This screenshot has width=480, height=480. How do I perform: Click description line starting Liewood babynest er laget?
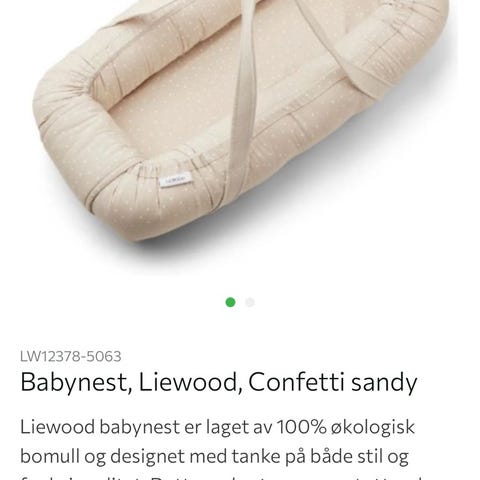217,427
